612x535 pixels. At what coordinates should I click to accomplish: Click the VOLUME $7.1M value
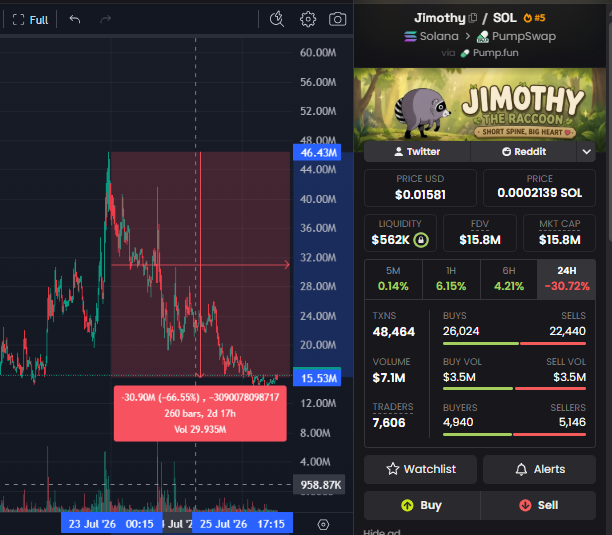(x=389, y=378)
